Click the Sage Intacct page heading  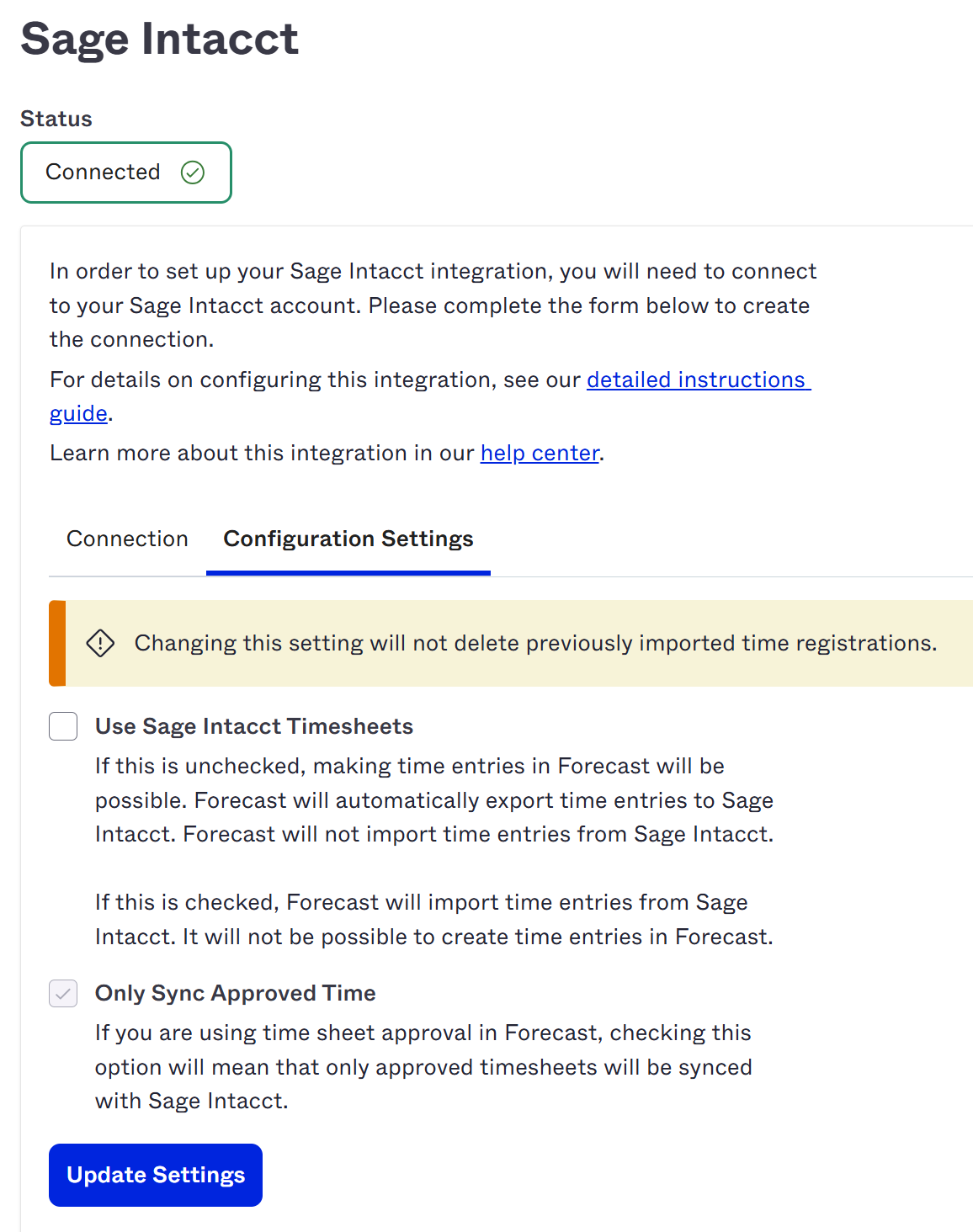tap(159, 39)
